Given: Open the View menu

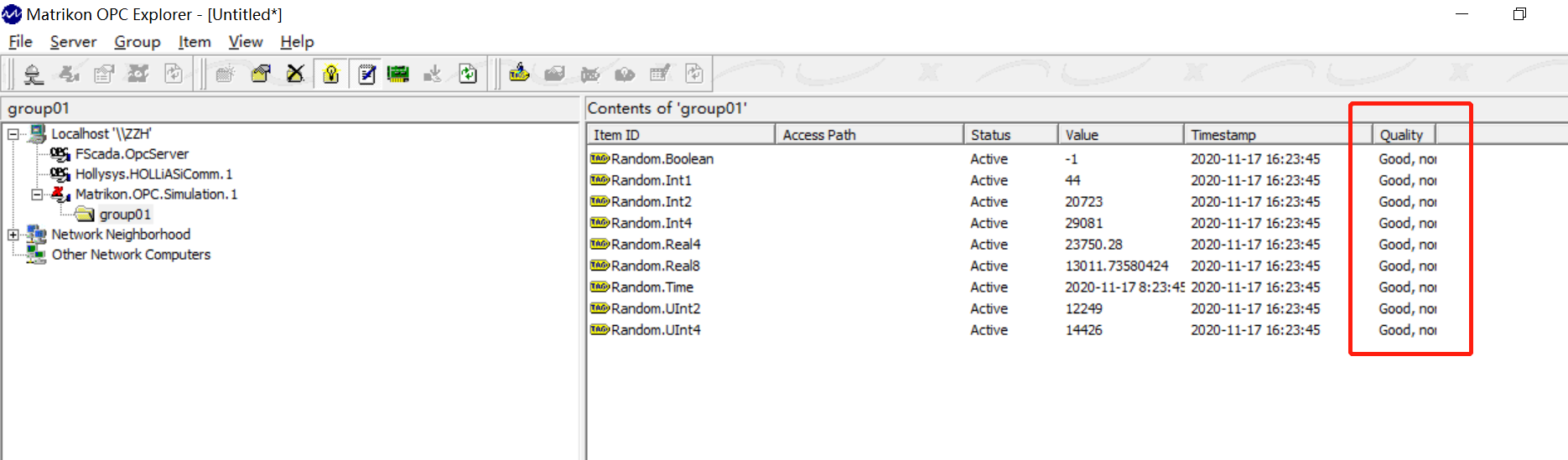Looking at the screenshot, I should tap(246, 42).
